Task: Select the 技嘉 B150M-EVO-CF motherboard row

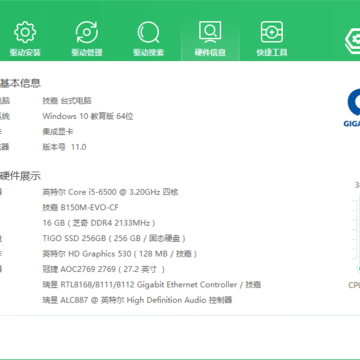Action: click(80, 208)
